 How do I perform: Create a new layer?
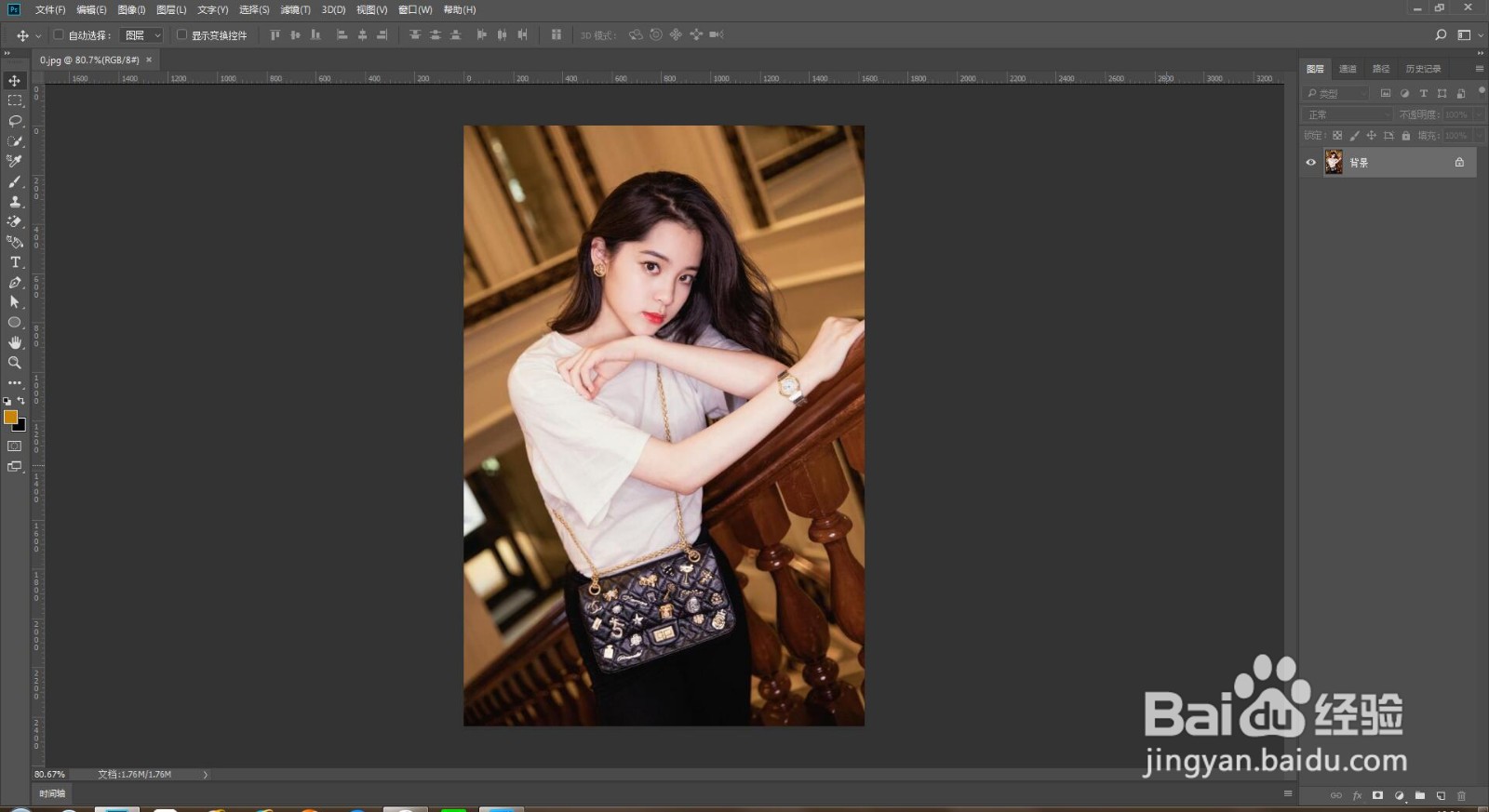1441,796
